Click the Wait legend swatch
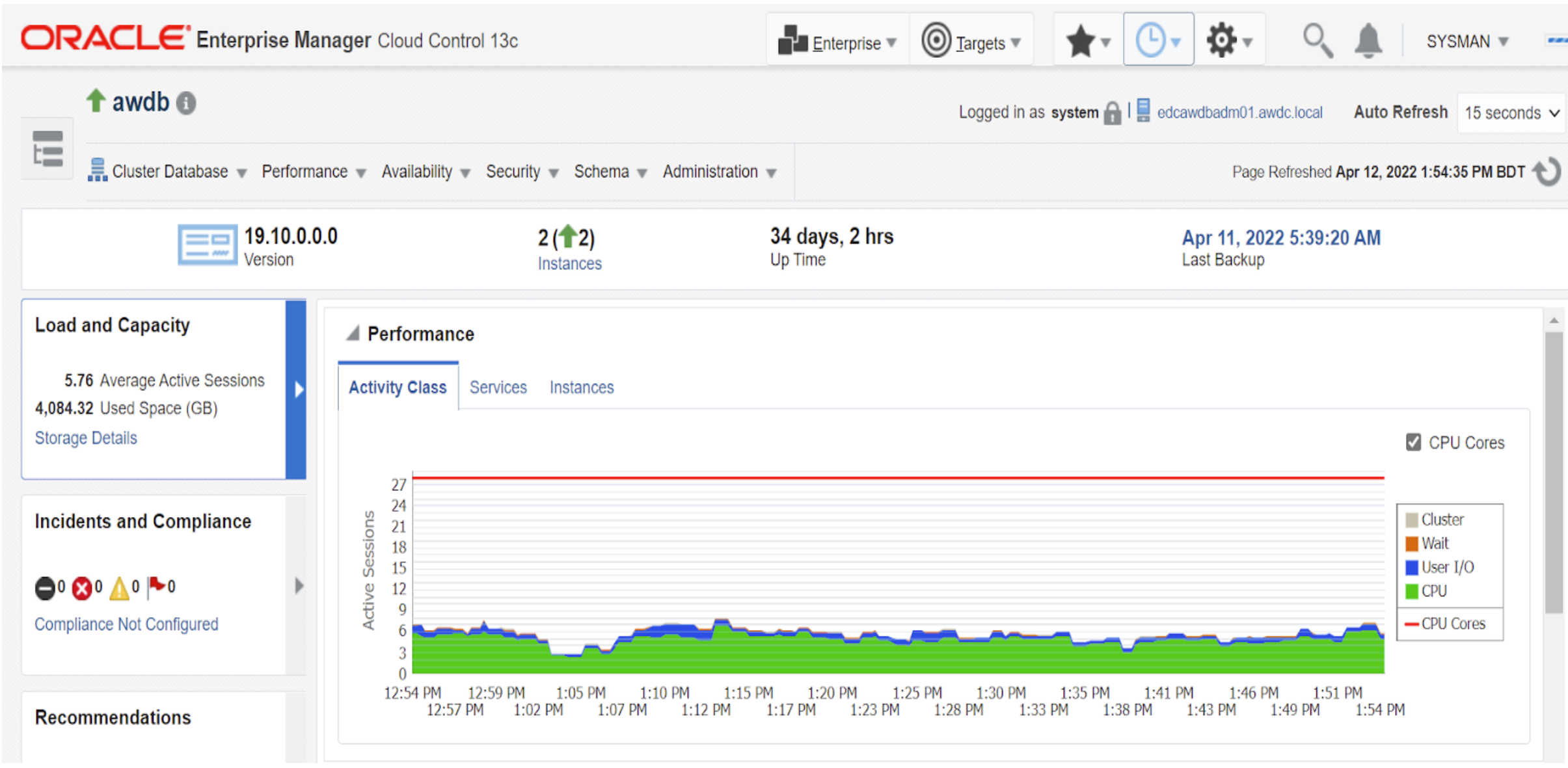1568x768 pixels. (1412, 543)
